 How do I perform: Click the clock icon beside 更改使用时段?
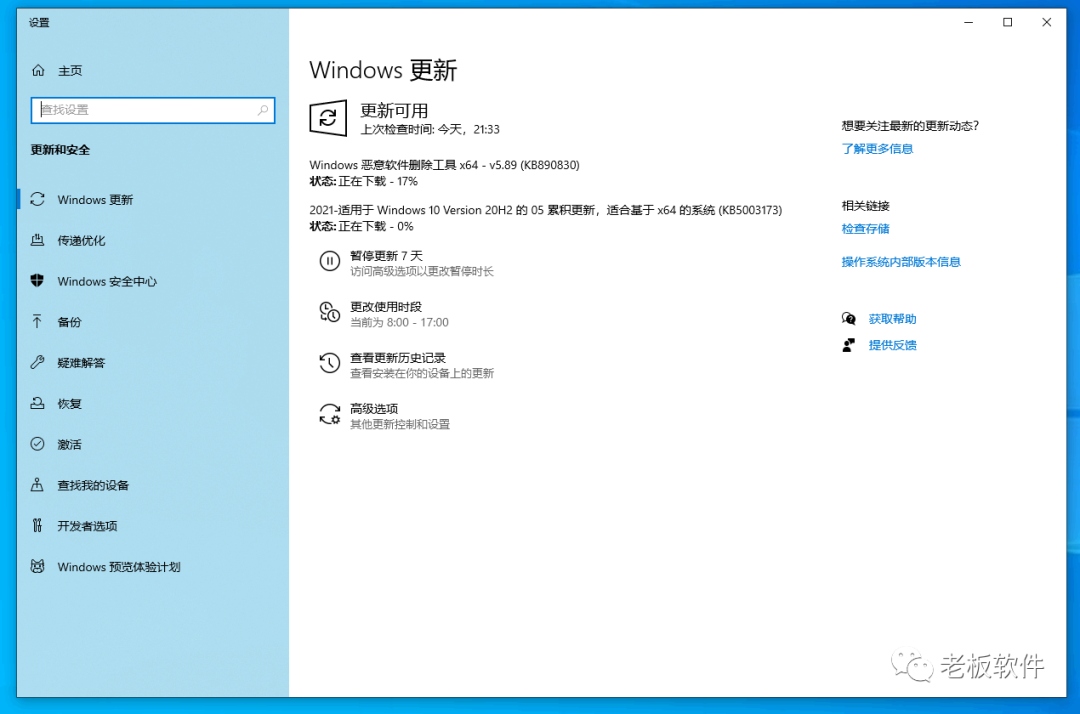tap(329, 313)
